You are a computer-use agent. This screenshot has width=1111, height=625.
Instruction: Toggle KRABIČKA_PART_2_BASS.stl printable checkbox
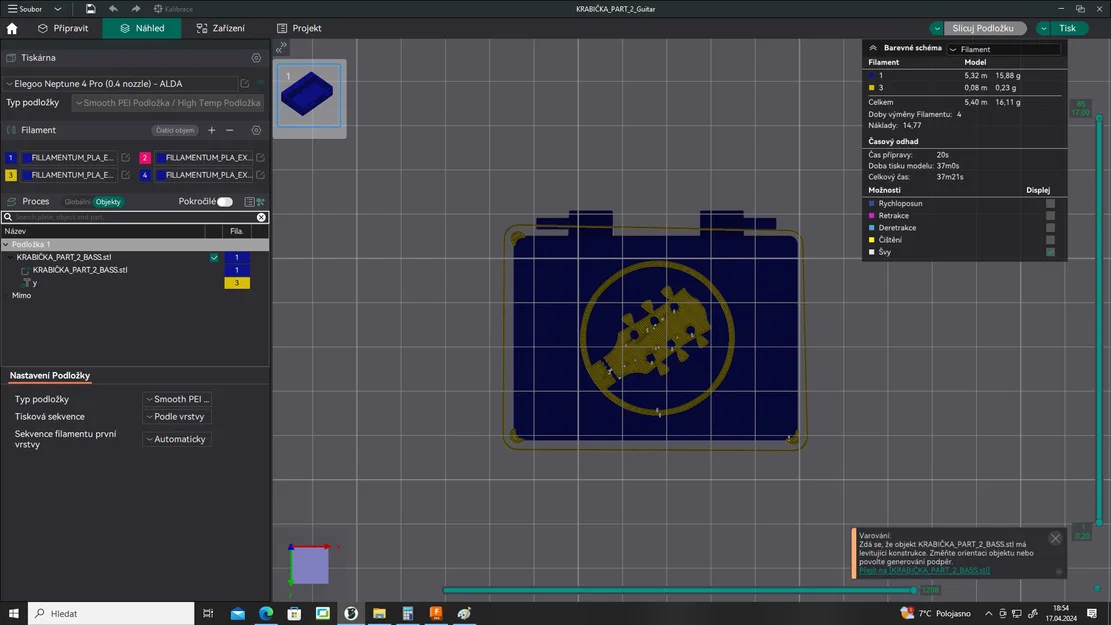click(x=214, y=257)
